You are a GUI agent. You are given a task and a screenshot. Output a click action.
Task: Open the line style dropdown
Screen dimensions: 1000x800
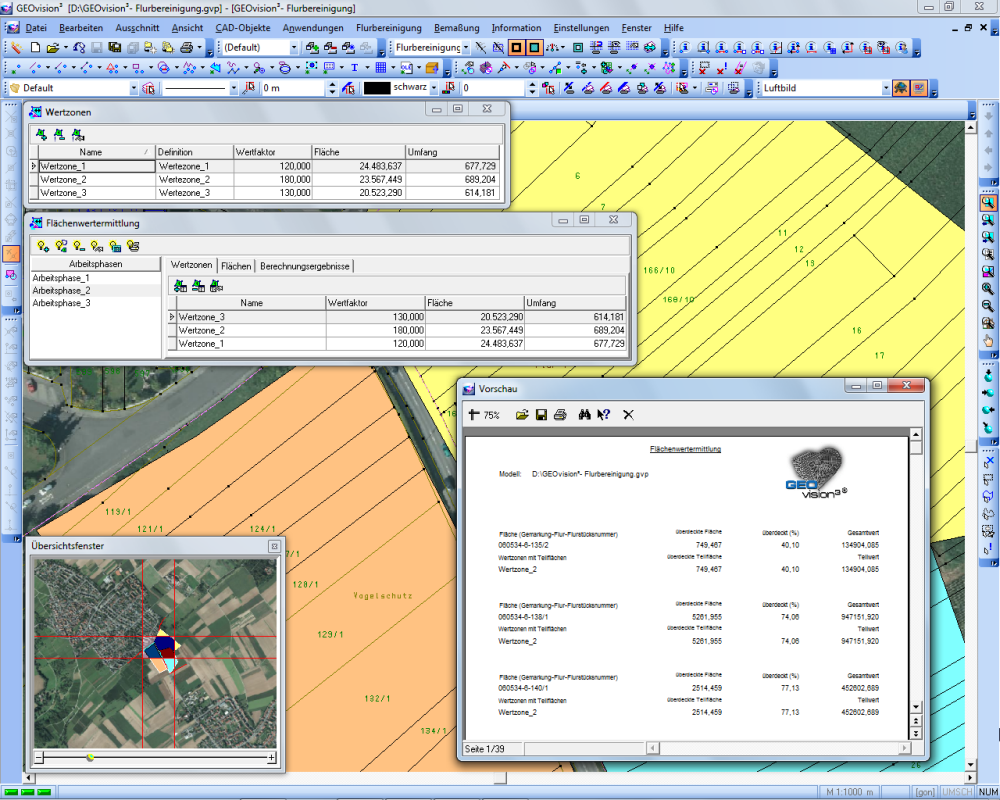pyautogui.click(x=233, y=88)
